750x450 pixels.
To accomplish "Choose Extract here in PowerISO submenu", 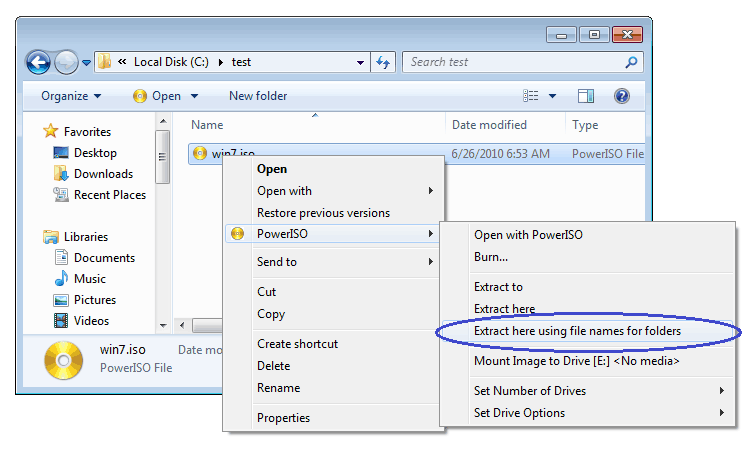I will tap(504, 309).
